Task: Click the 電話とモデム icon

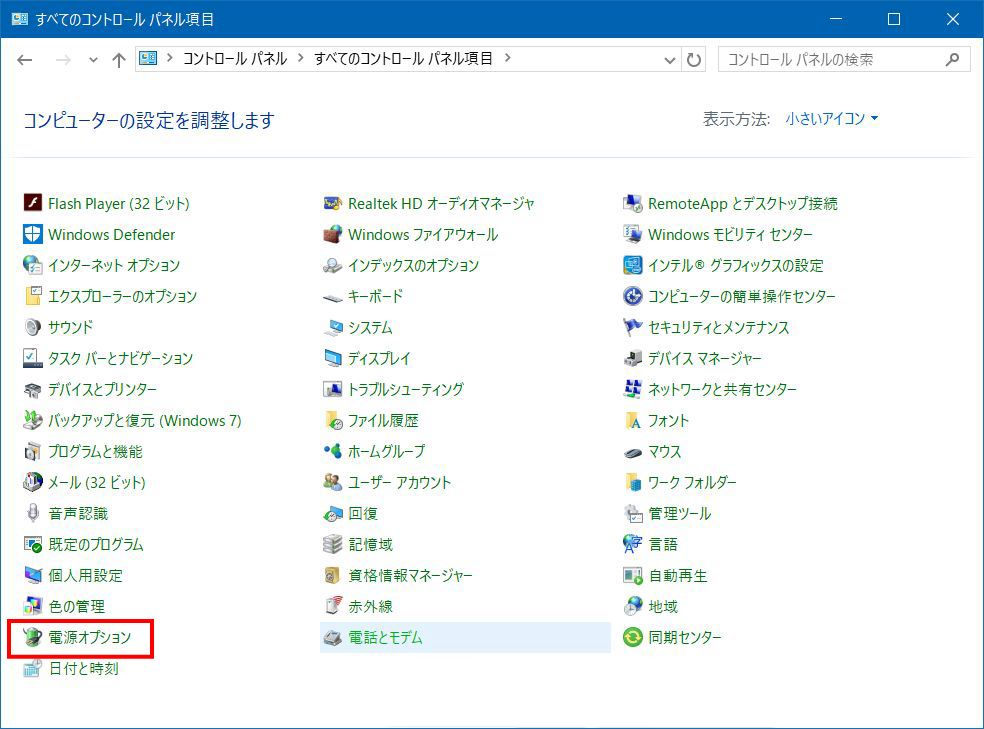Action: [x=333, y=637]
